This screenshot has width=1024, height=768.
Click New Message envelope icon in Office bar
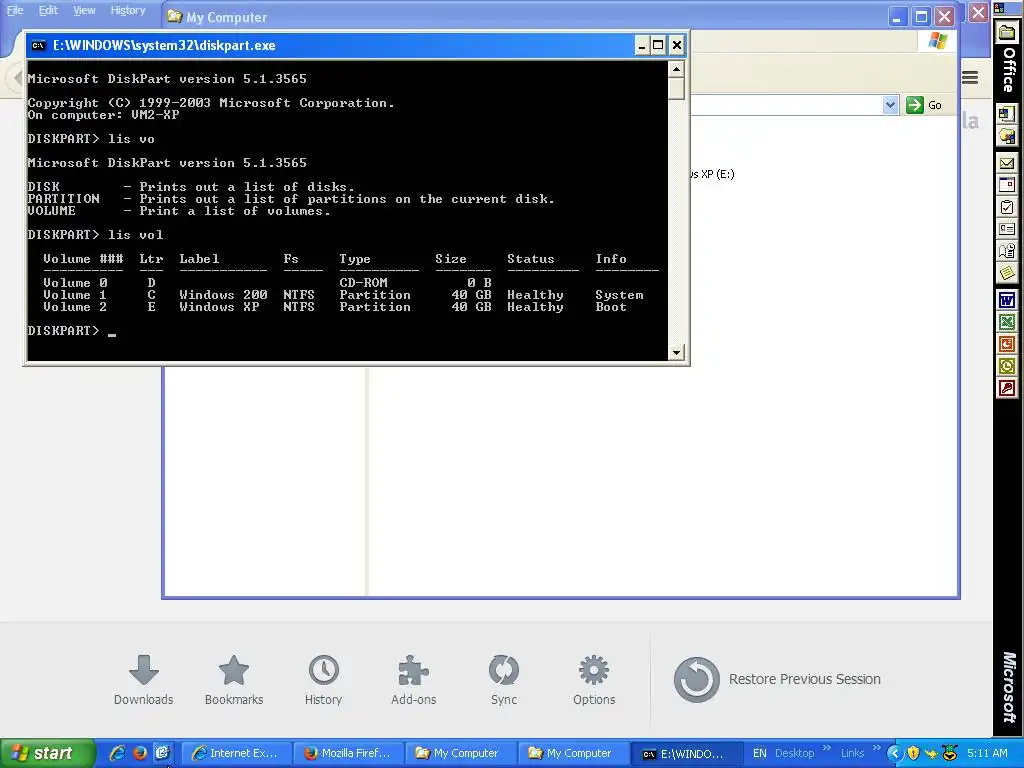click(x=1006, y=163)
